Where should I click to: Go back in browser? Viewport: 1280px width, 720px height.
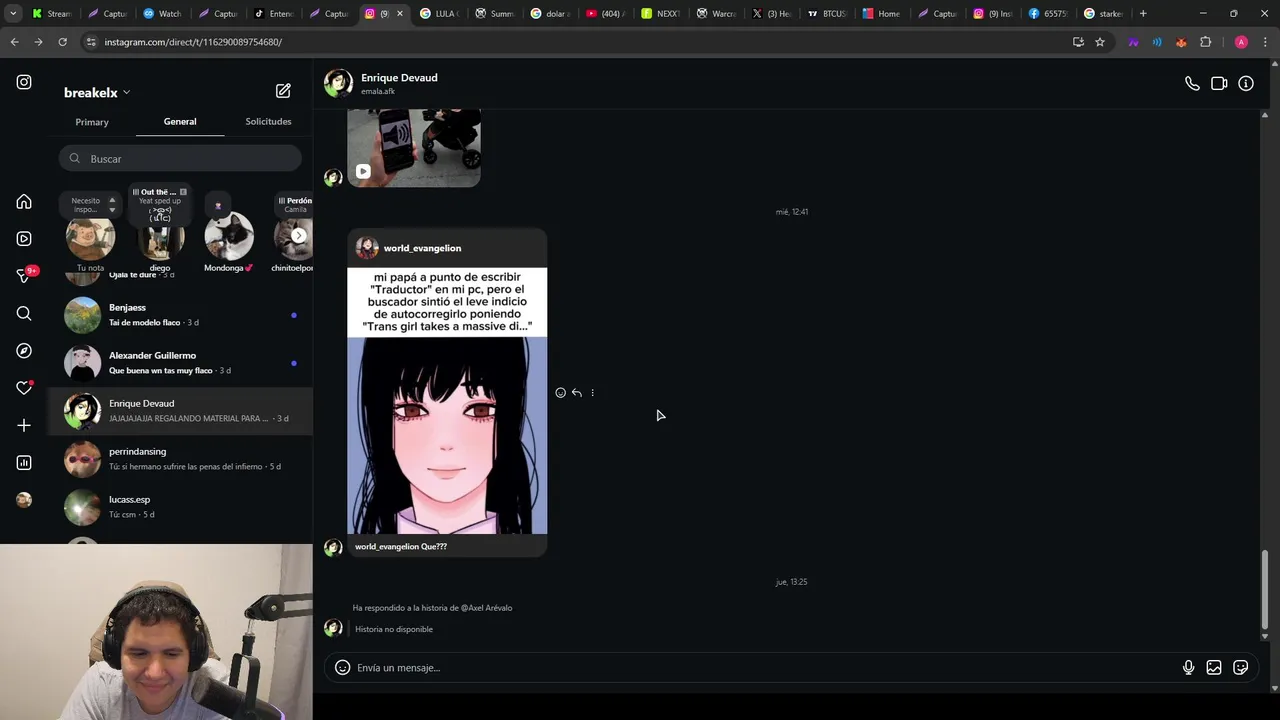(x=14, y=42)
